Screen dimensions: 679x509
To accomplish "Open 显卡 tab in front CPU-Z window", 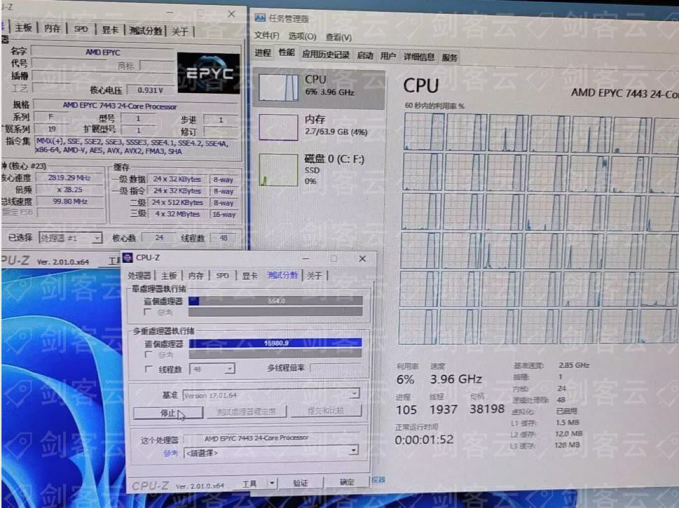I will click(250, 276).
